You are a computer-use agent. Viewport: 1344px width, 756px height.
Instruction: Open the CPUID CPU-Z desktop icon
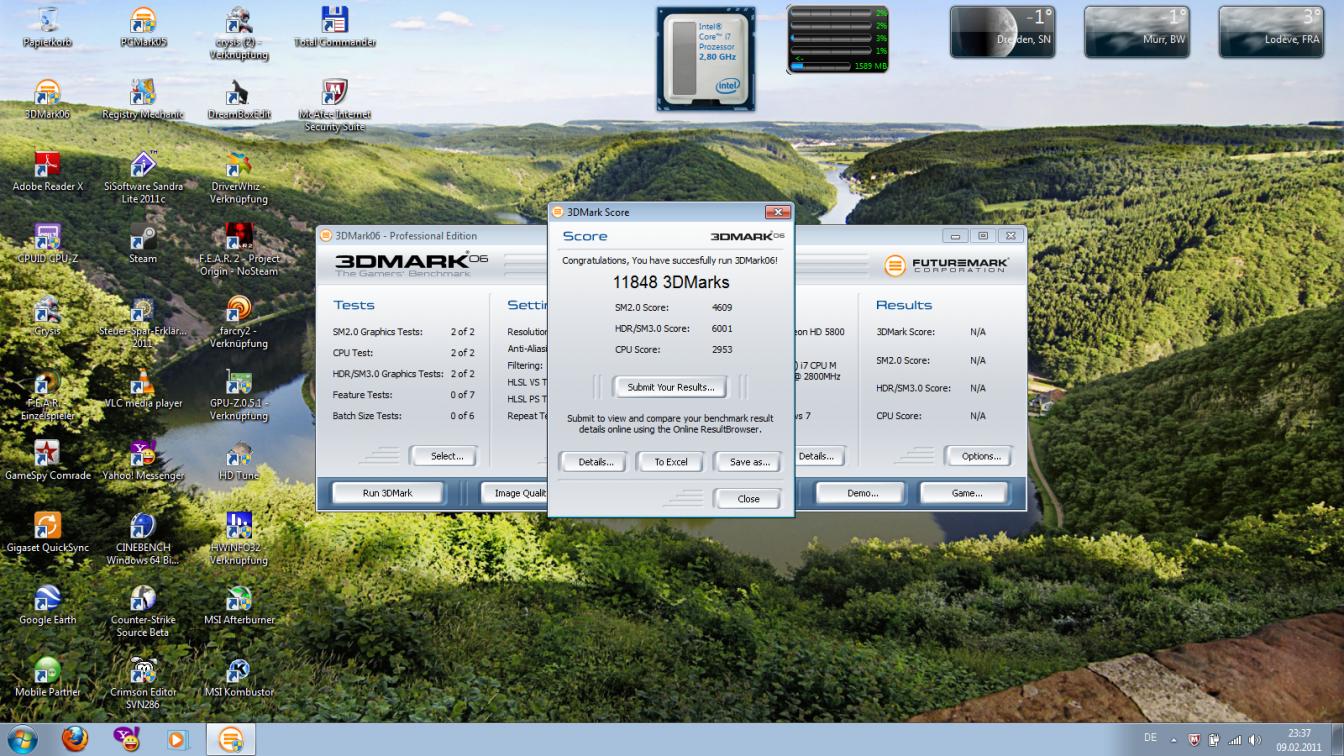point(47,243)
